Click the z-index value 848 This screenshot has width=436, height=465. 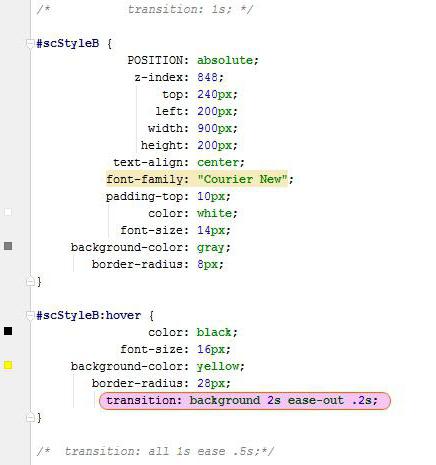(207, 78)
